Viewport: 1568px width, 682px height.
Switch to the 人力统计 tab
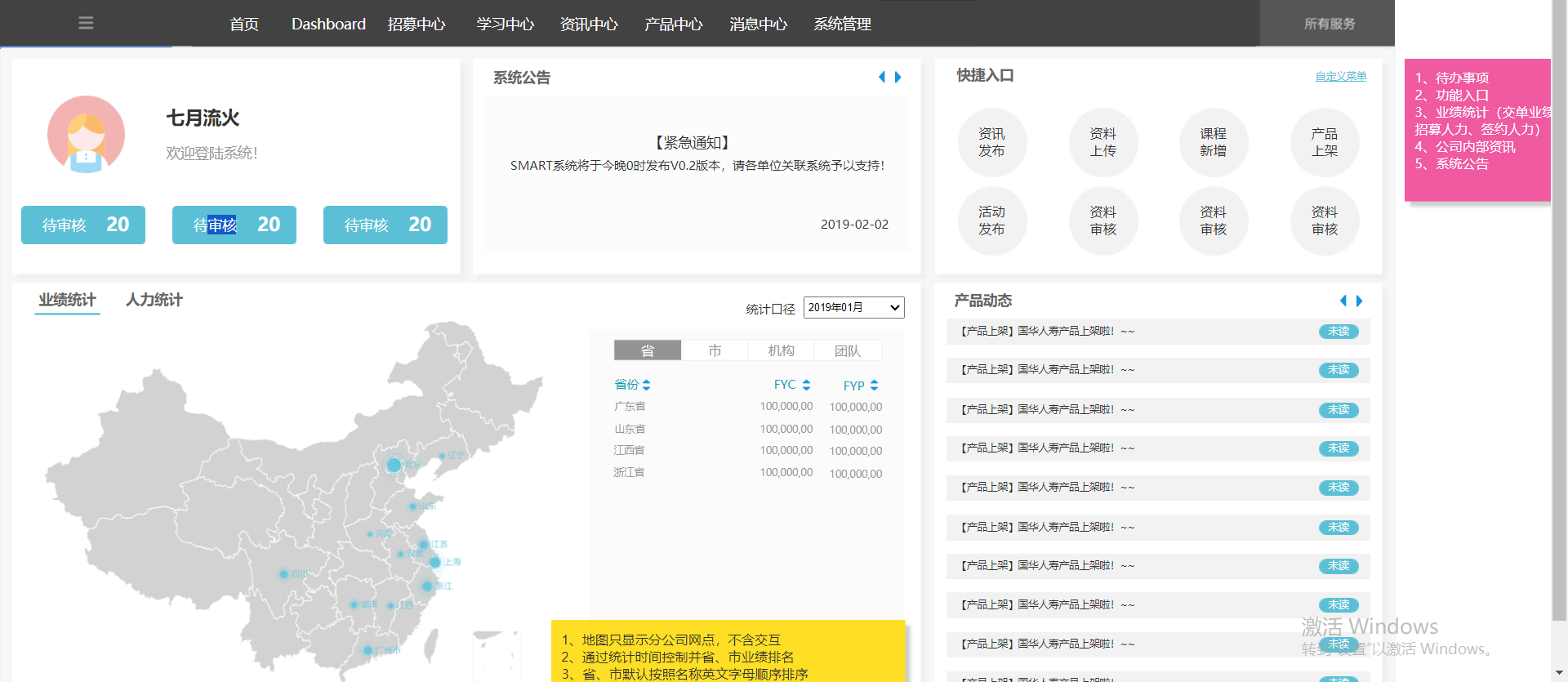coord(154,300)
